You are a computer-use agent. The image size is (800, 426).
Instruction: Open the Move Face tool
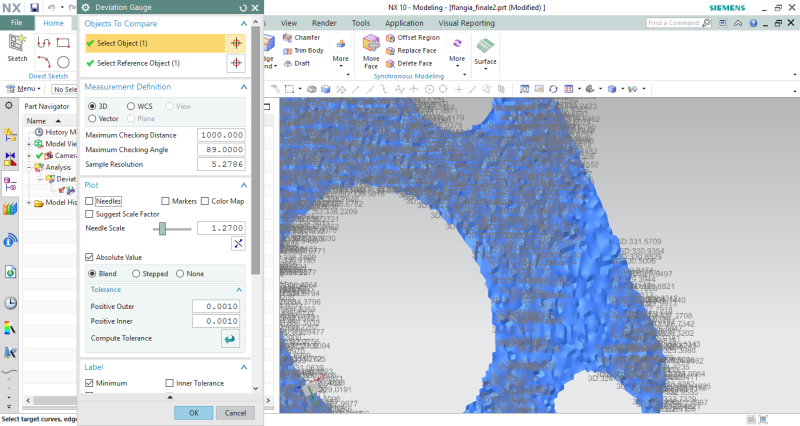(x=371, y=52)
